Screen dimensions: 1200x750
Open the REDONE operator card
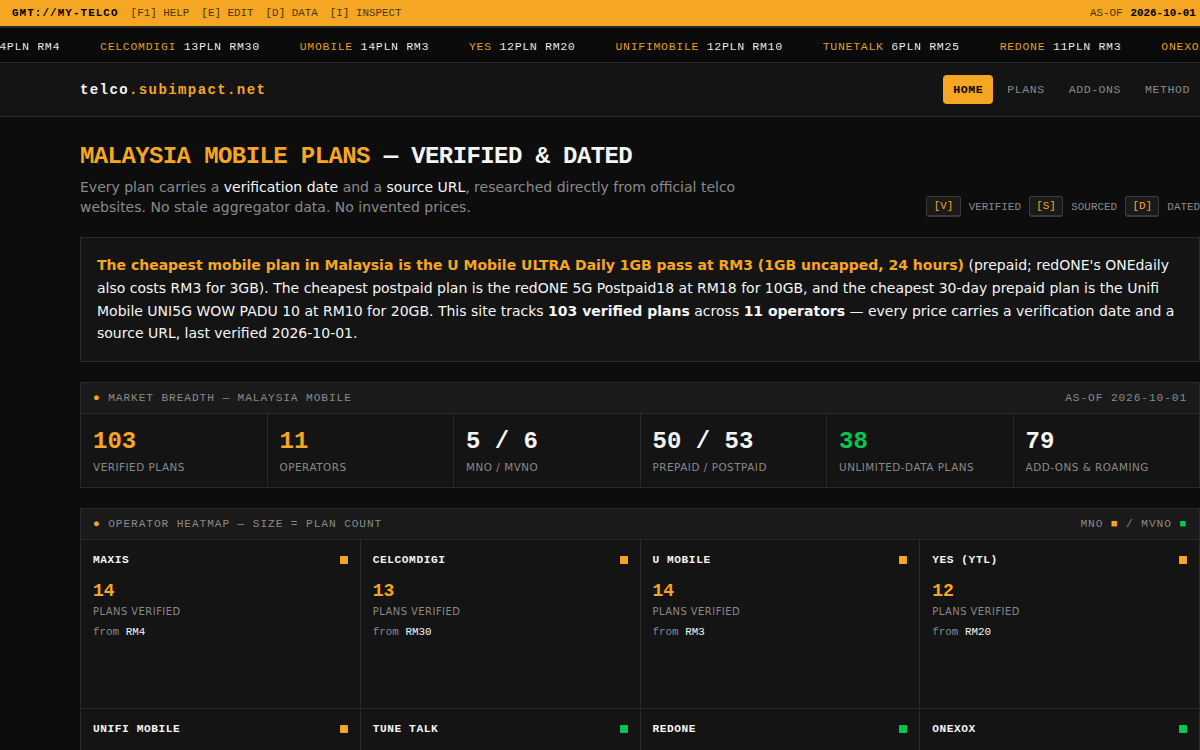pyautogui.click(x=780, y=730)
